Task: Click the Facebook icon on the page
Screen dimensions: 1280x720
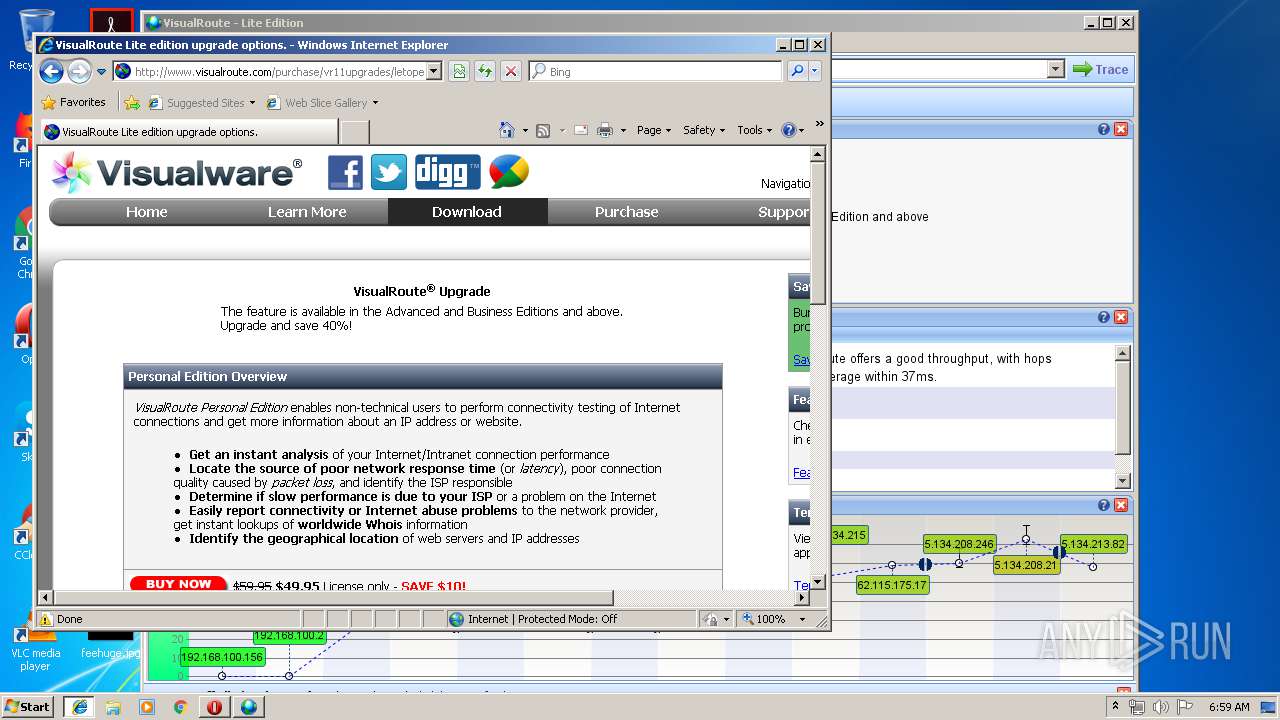Action: pos(345,172)
